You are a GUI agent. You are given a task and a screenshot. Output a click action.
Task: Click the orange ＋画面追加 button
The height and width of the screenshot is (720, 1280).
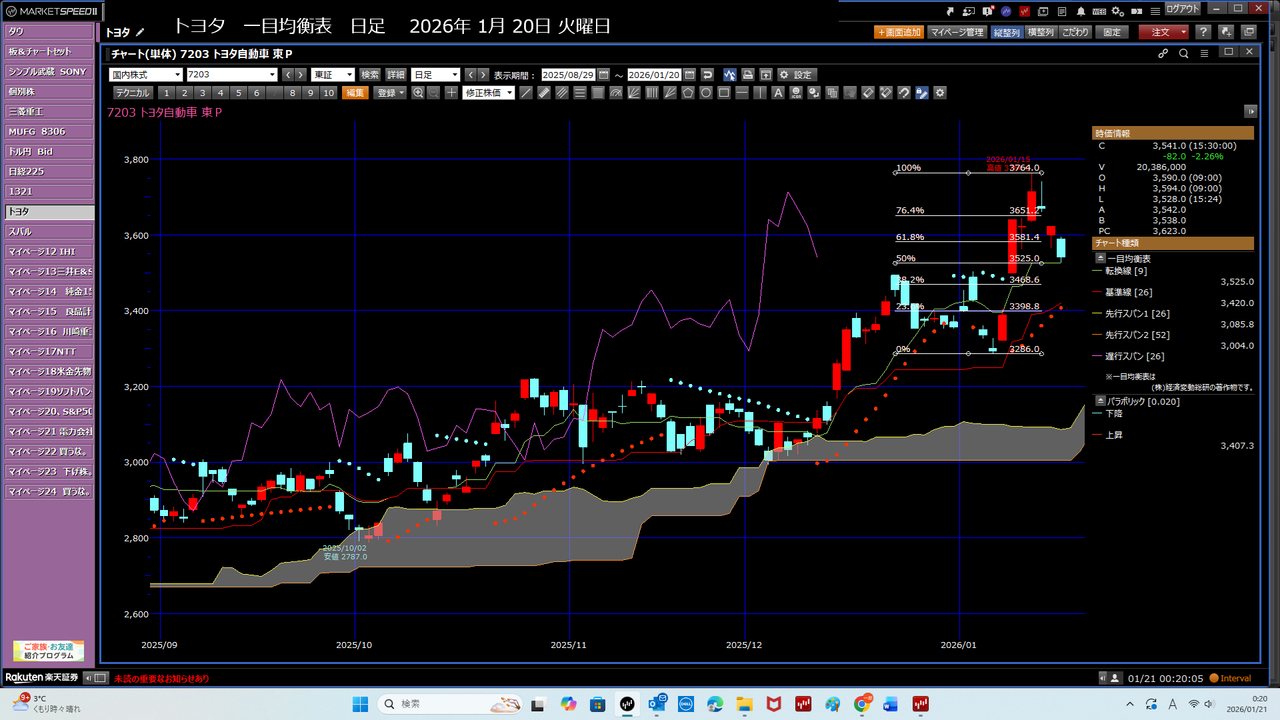(898, 32)
